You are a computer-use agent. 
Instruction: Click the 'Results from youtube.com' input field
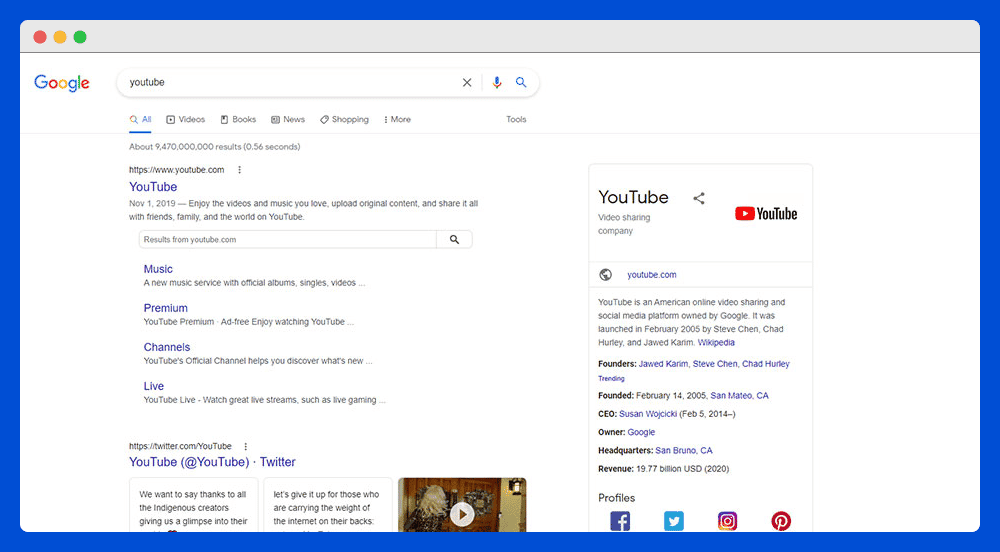coord(288,240)
